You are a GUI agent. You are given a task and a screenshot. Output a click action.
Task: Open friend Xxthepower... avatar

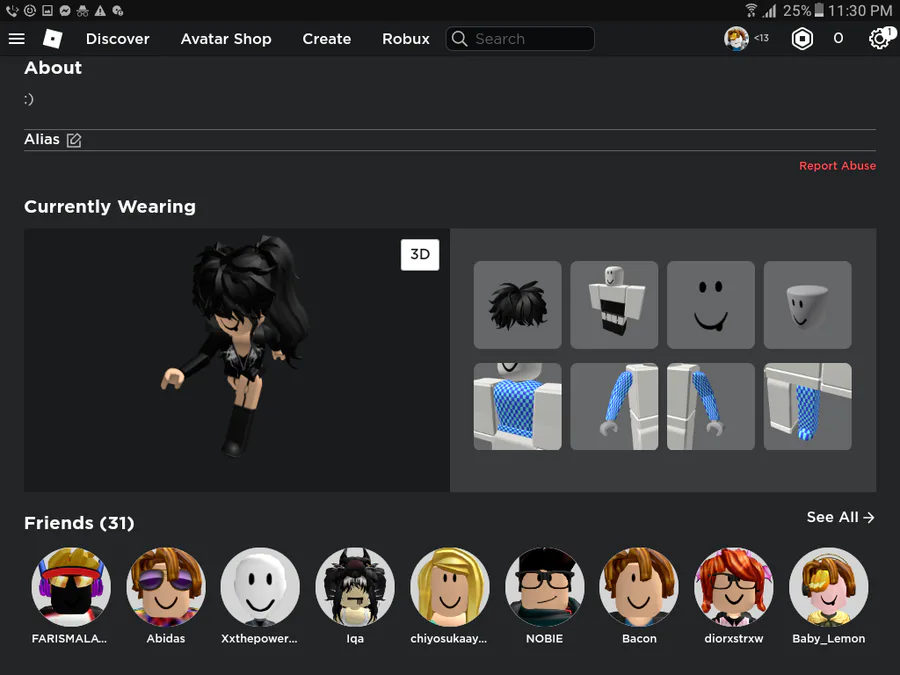[260, 587]
